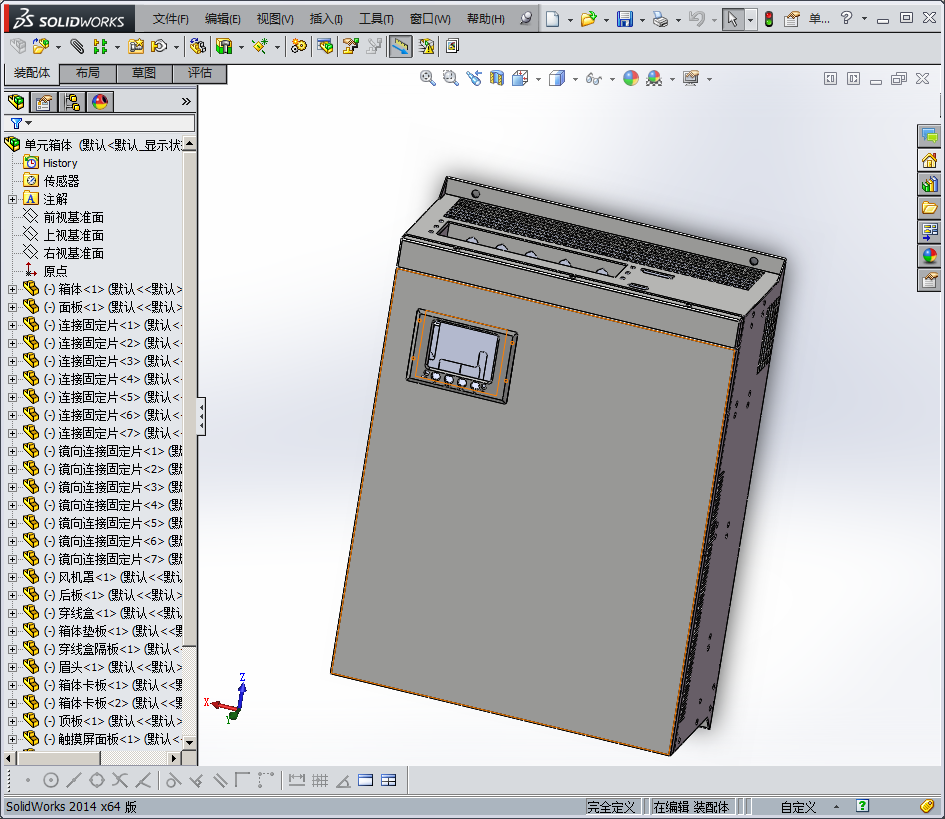Click 自定义 in the status bar
Viewport: 945px width, 819px height.
[798, 807]
